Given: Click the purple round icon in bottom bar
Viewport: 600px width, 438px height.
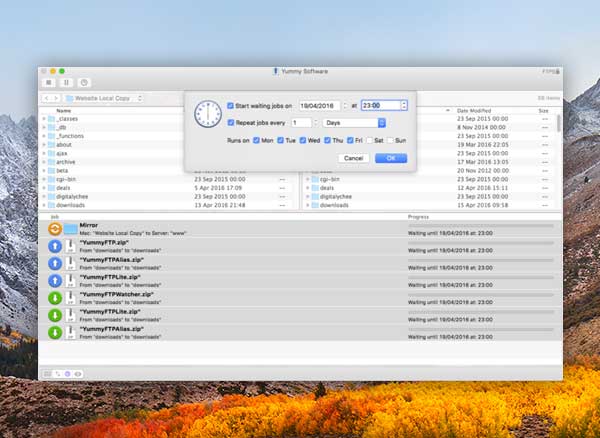Looking at the screenshot, I should pyautogui.click(x=67, y=374).
